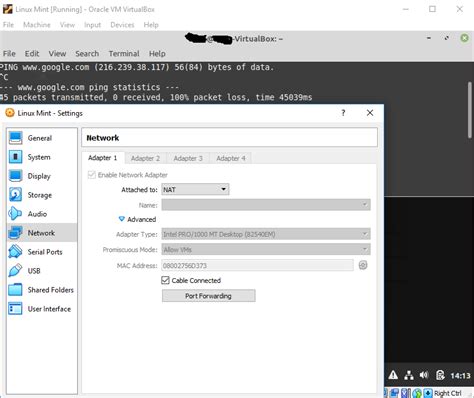Close the terminal with green button
This screenshot has width=474, height=398.
tap(464, 38)
